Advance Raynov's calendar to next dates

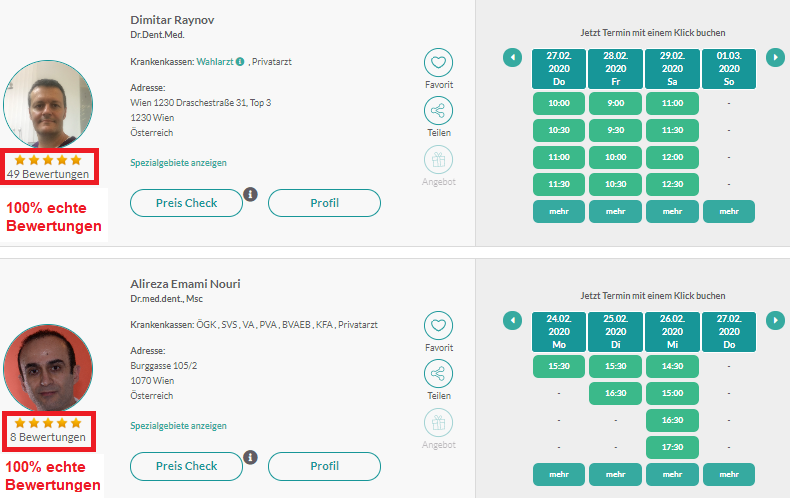(x=775, y=57)
